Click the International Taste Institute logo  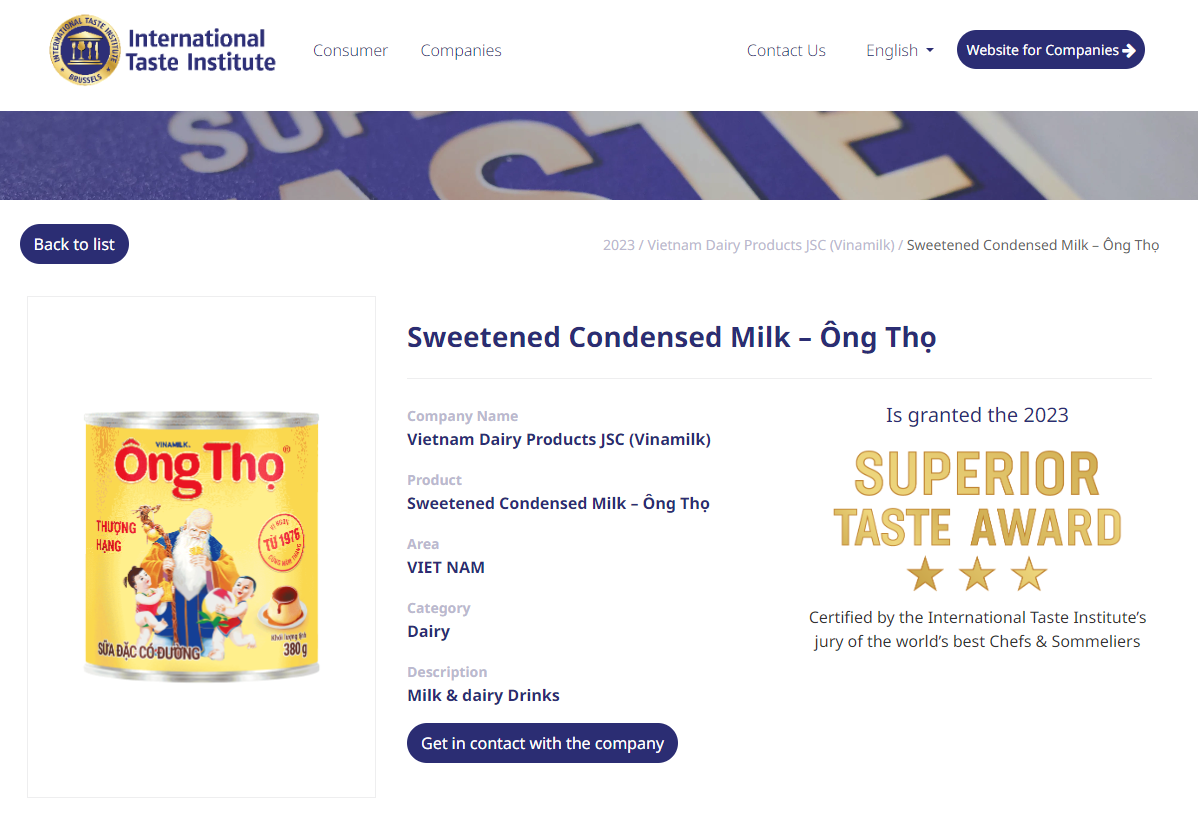(160, 49)
